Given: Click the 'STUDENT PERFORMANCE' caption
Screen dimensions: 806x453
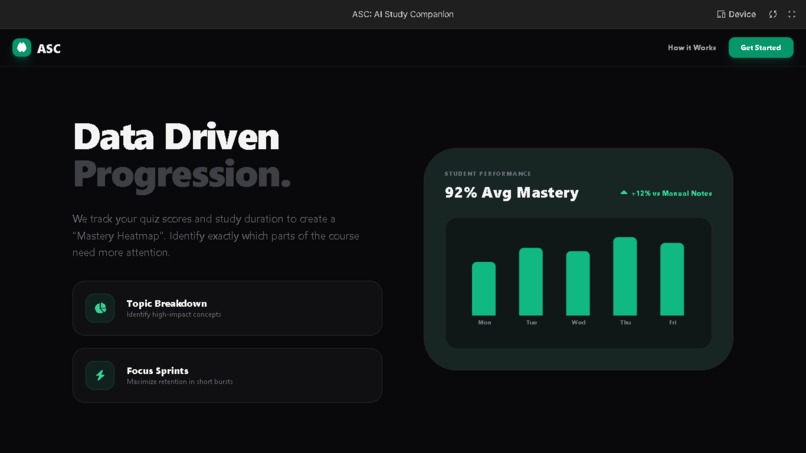Looking at the screenshot, I should tap(488, 174).
